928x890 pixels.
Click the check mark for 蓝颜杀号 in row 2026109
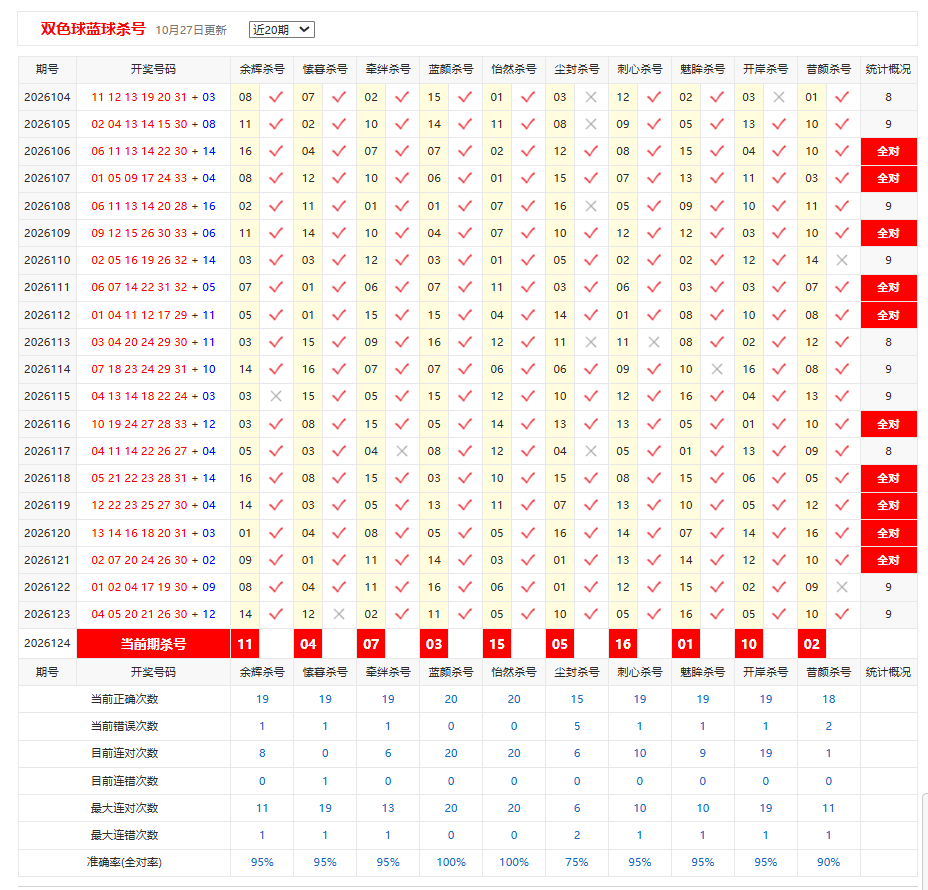pos(465,233)
